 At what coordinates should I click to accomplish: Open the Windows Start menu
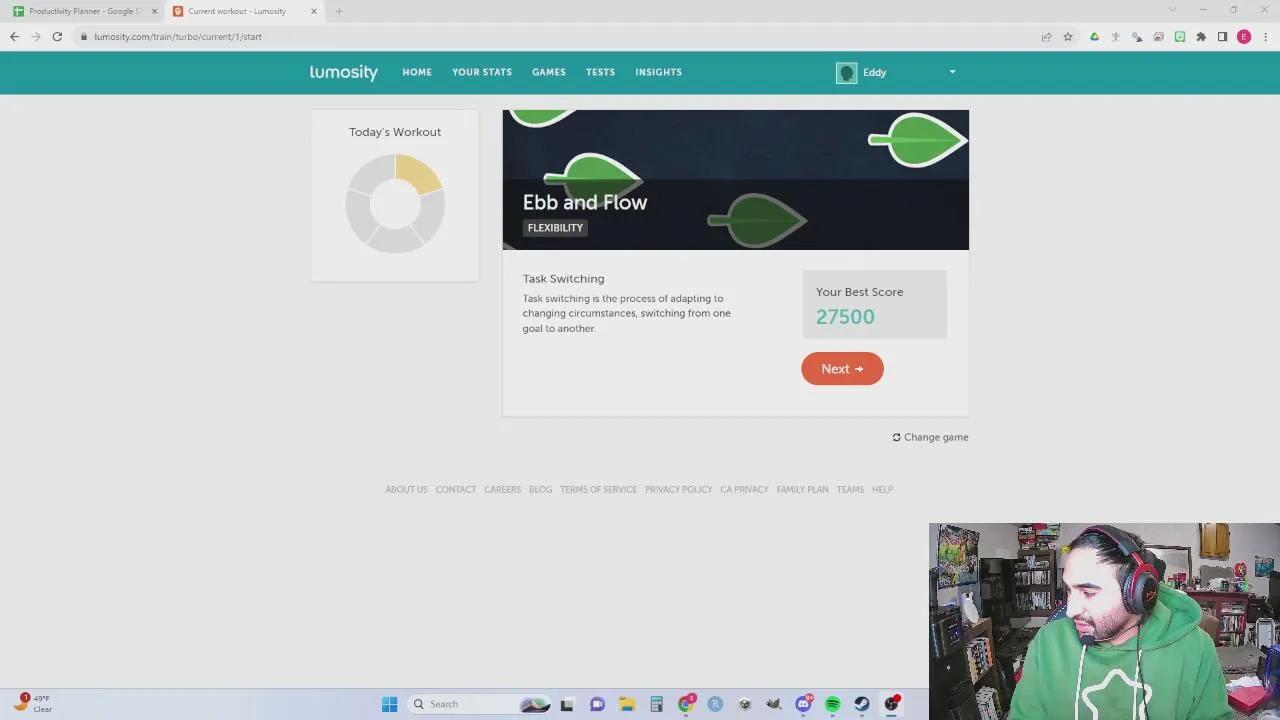coord(389,704)
